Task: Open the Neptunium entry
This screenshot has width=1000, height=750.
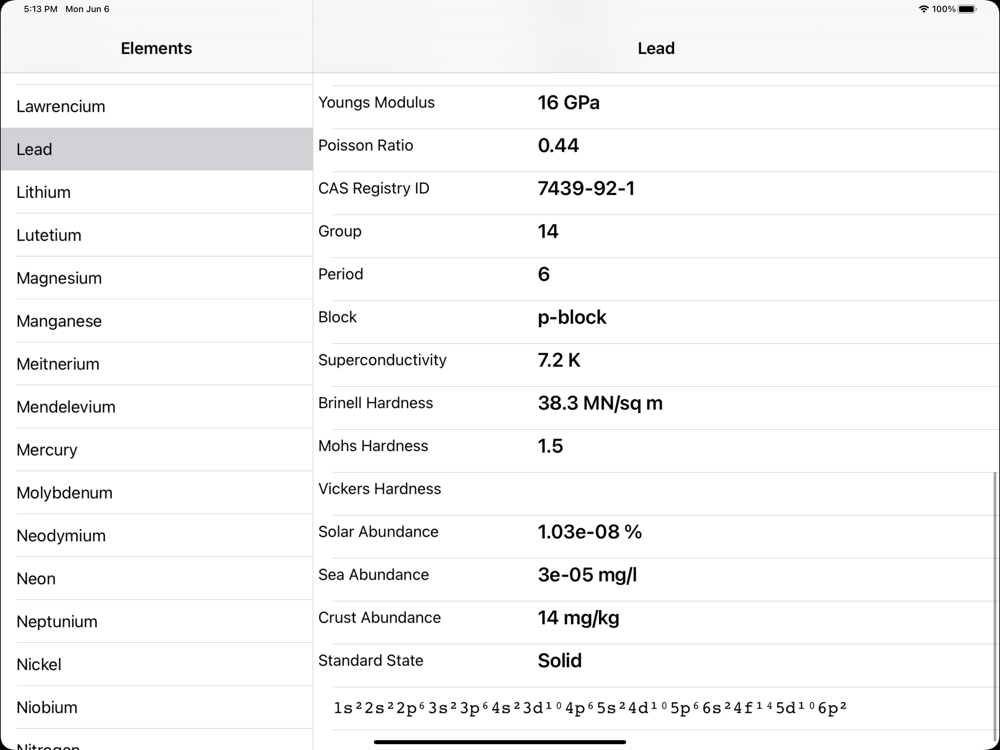Action: [x=57, y=622]
